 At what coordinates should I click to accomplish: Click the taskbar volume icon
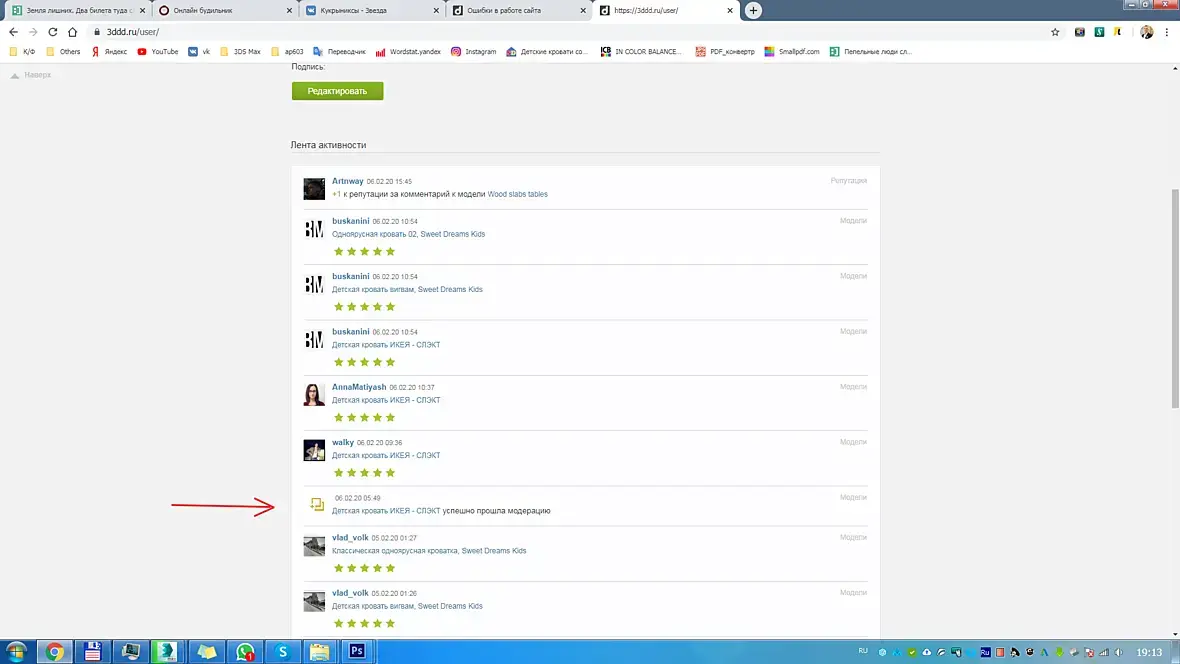pos(1118,653)
